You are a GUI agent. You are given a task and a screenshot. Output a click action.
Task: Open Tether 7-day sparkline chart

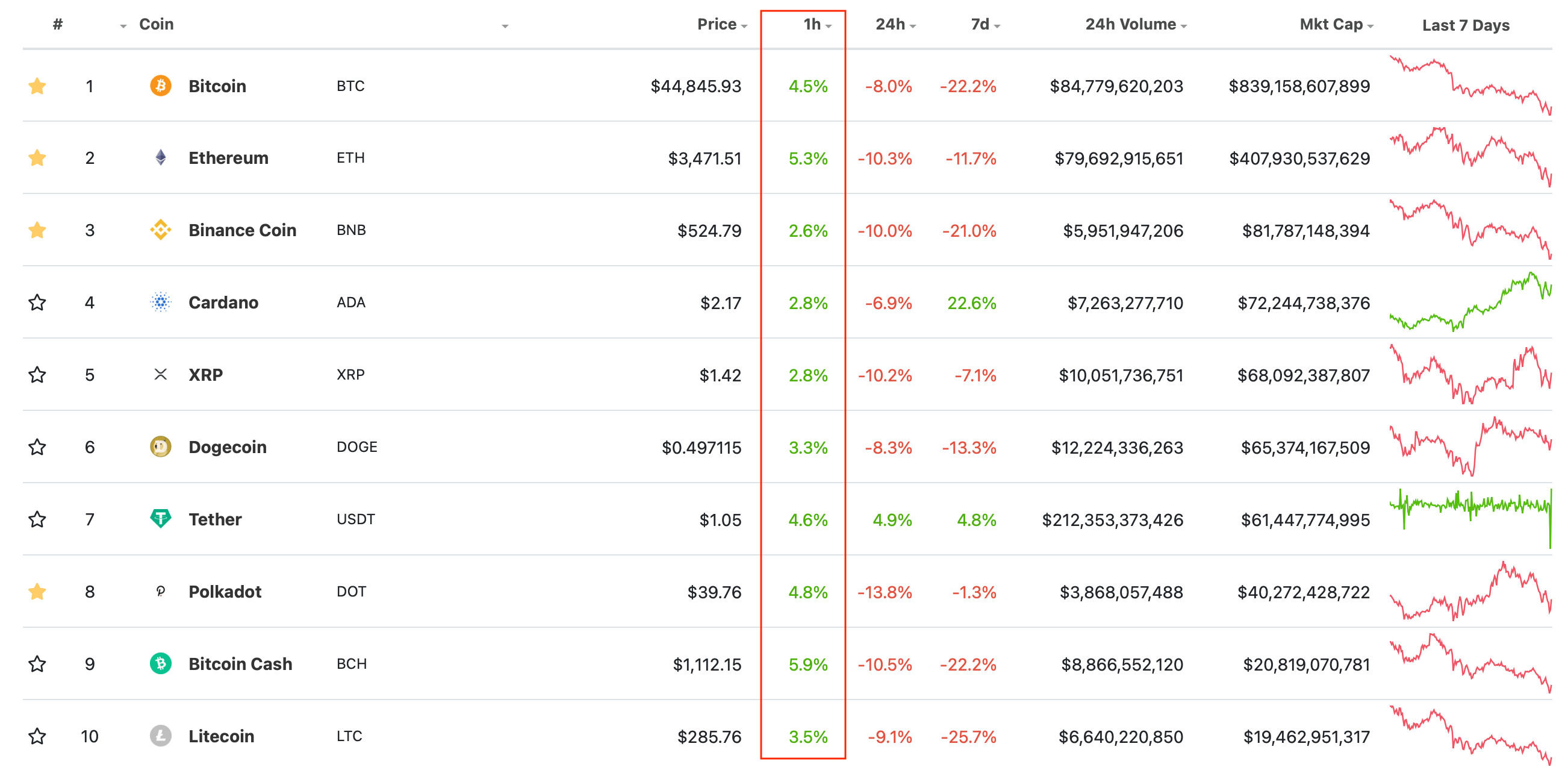[x=1470, y=519]
